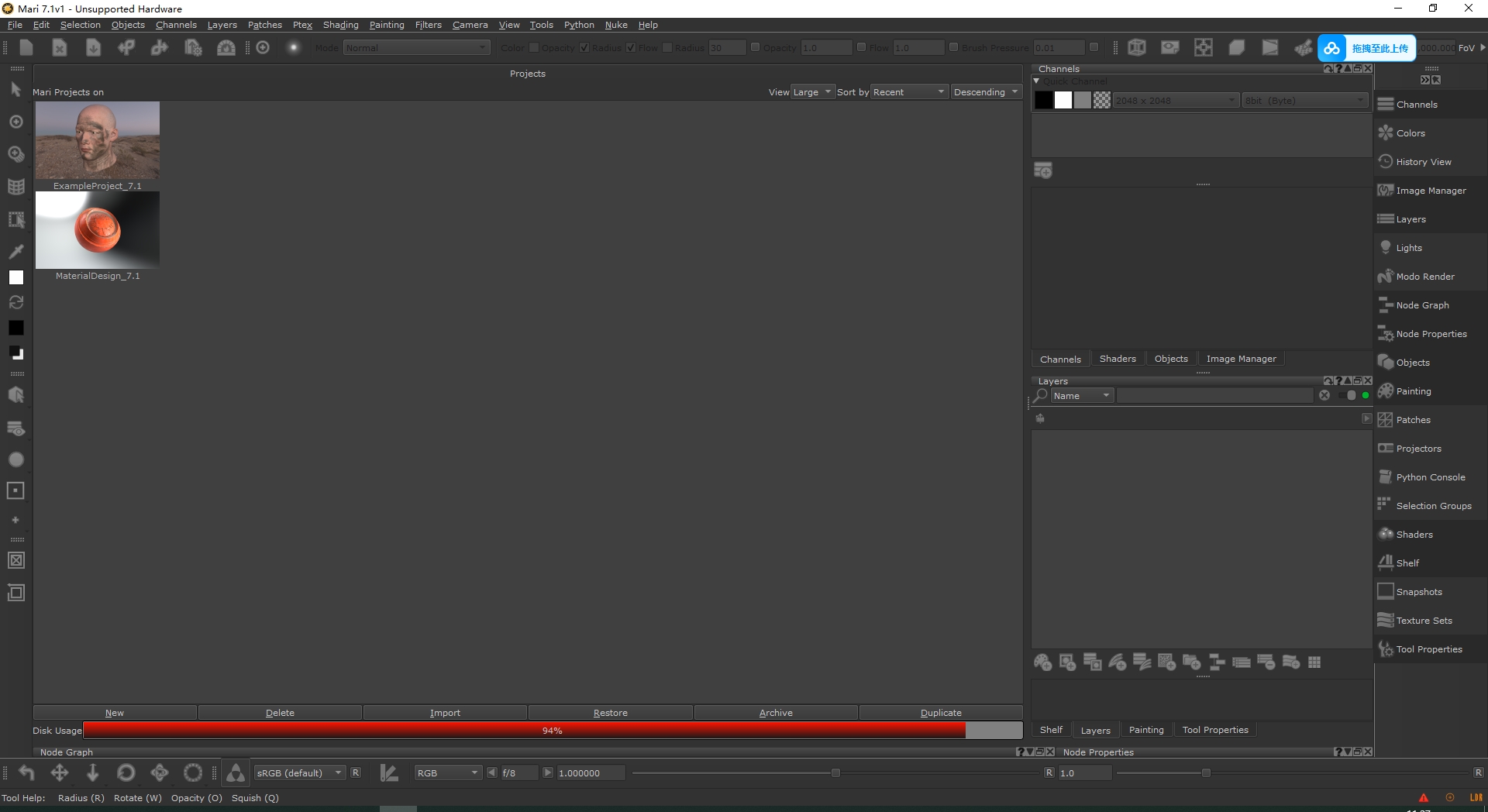Select the MaterialDesign_7.1 project thumbnail

(x=98, y=230)
